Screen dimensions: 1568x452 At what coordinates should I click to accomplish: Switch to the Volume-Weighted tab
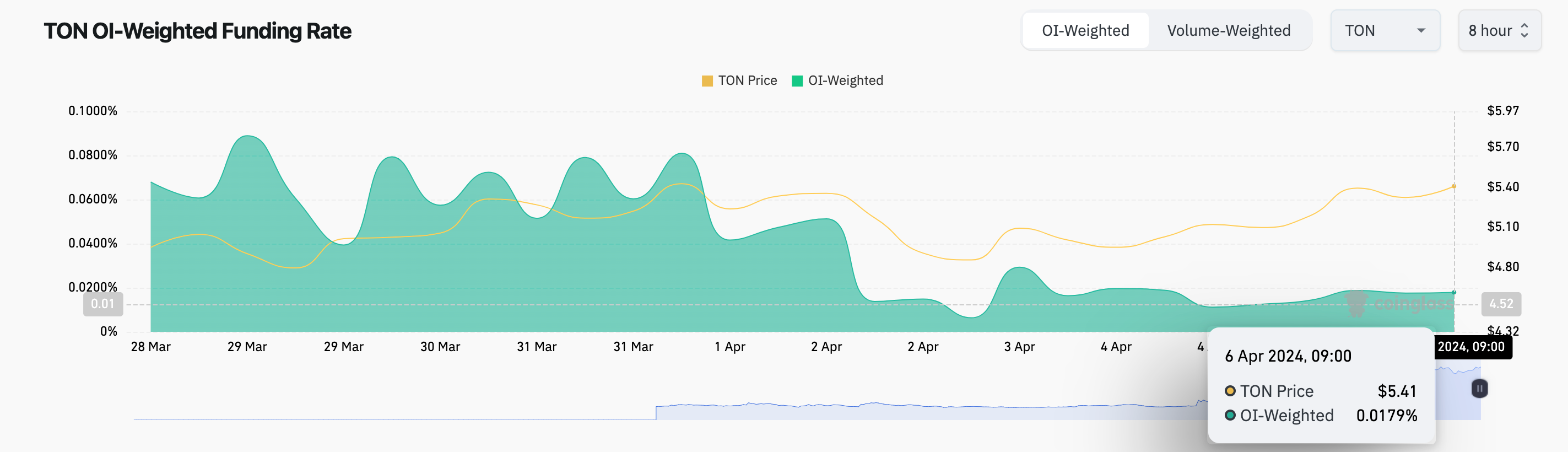coord(1229,30)
